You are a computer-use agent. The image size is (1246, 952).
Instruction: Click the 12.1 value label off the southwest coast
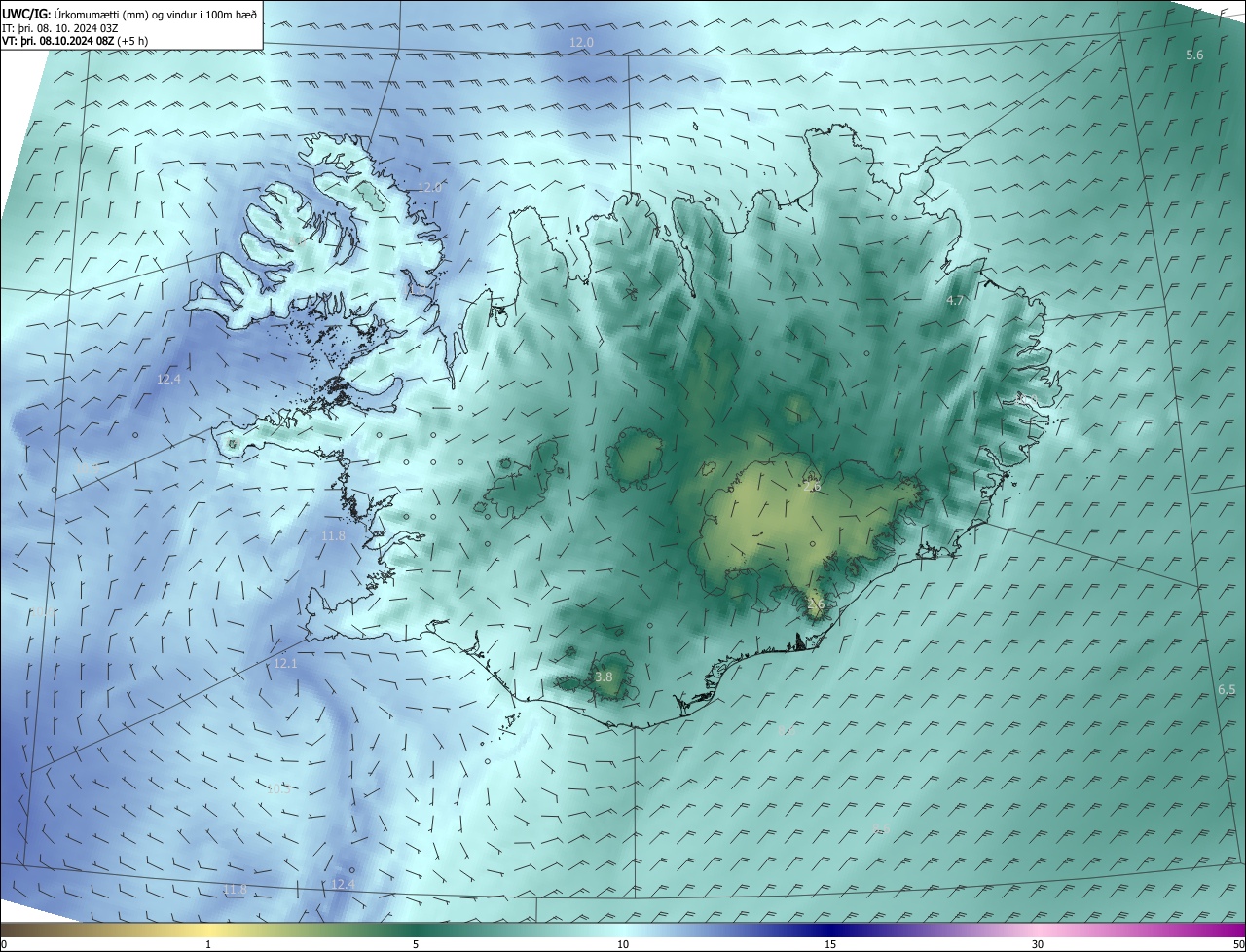point(284,663)
